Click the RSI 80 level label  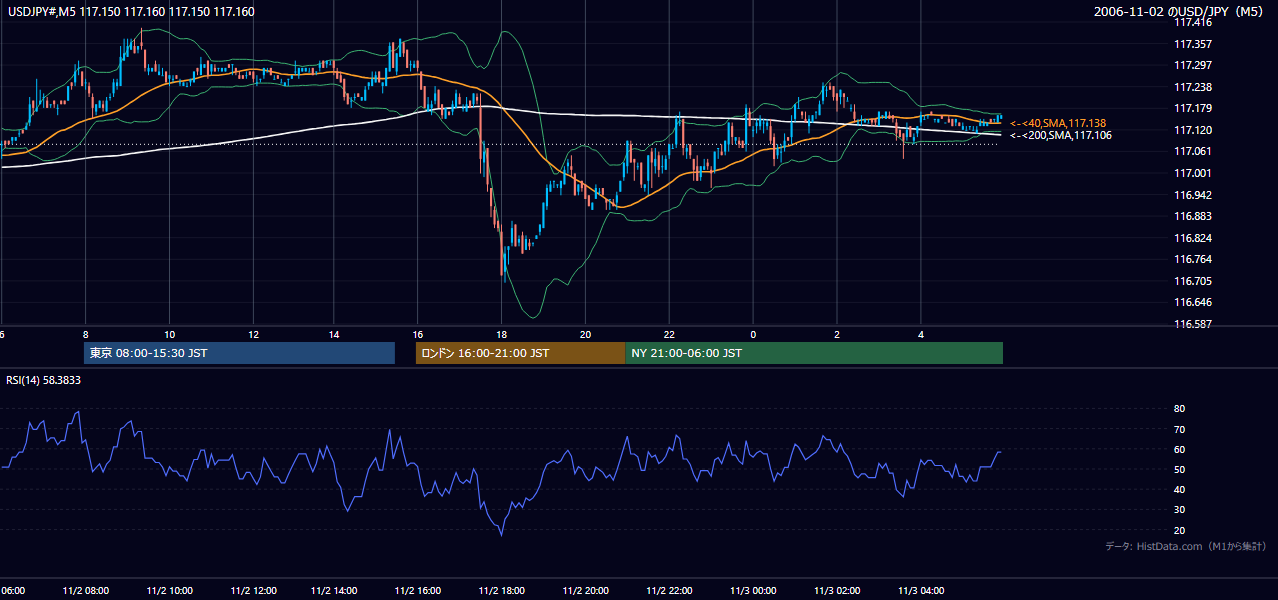(x=1179, y=409)
